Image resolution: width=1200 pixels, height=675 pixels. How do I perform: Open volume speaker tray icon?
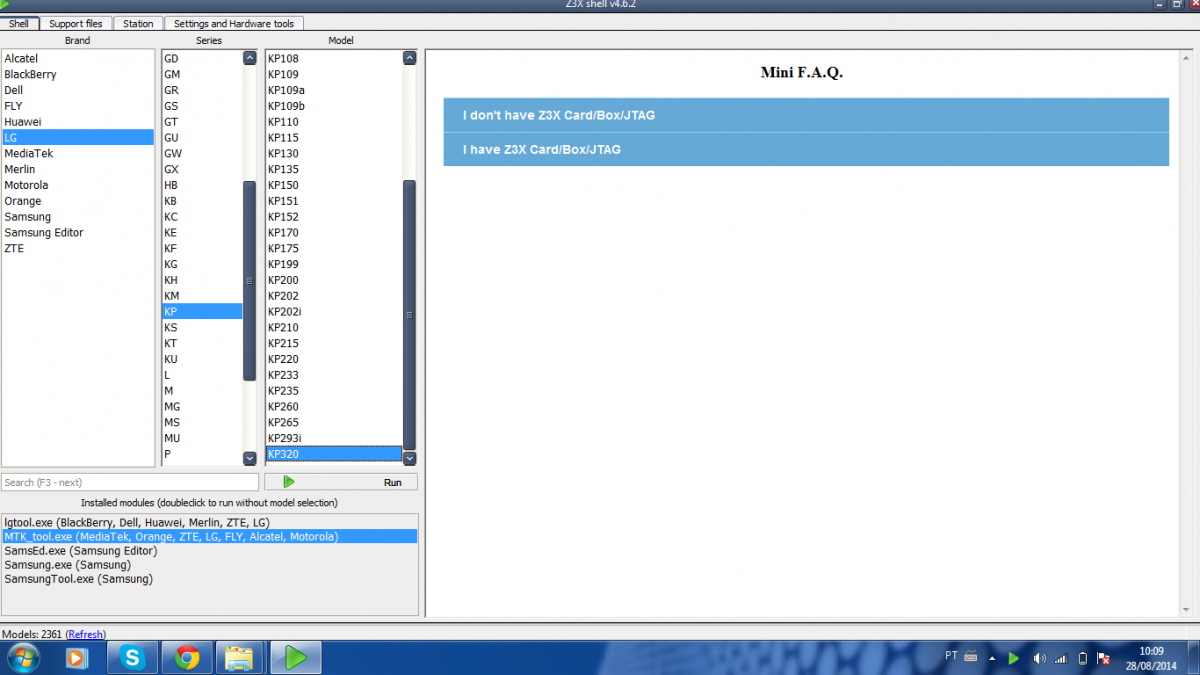click(x=1039, y=658)
